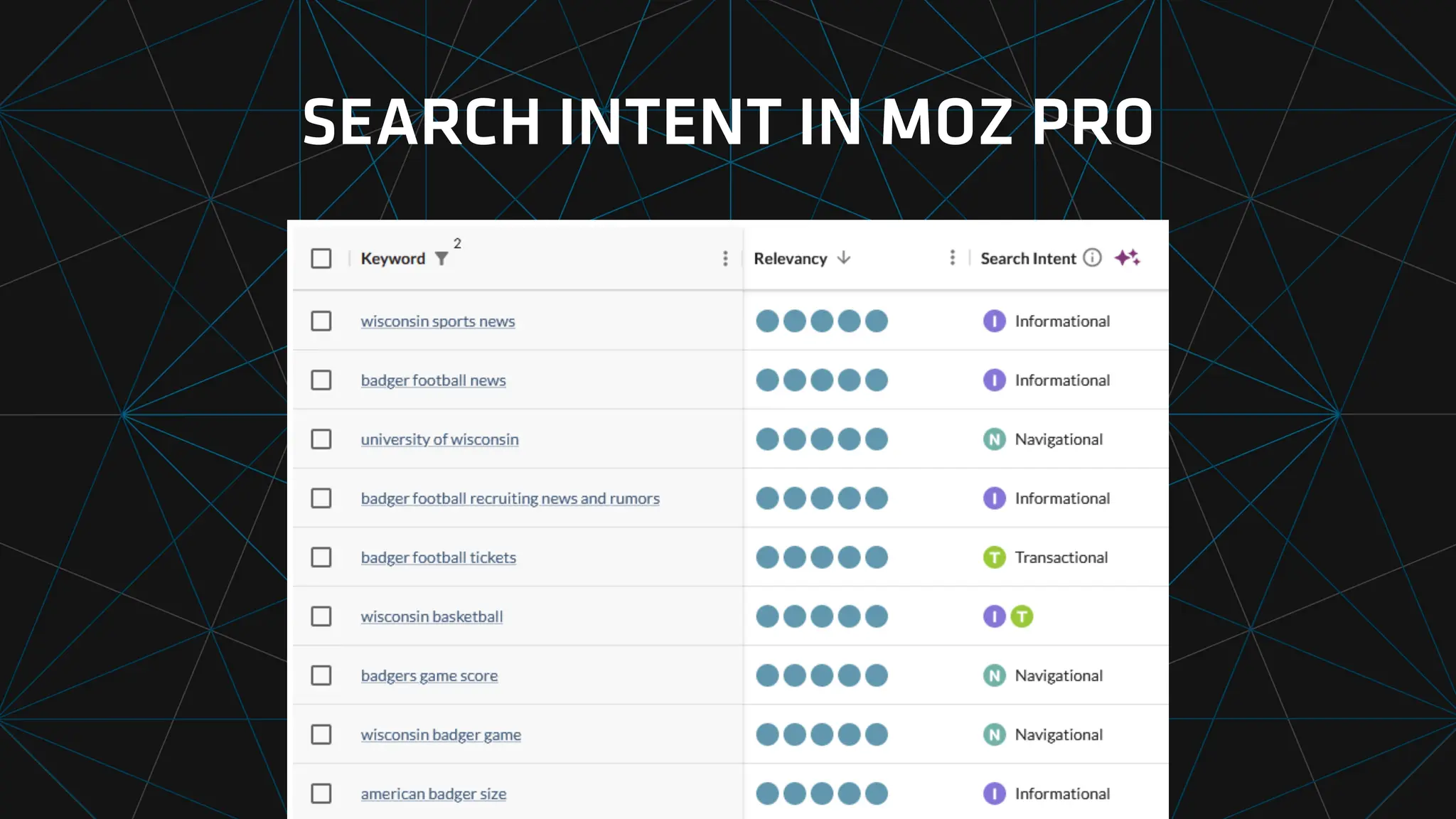
Task: Click the Search Intent info icon
Action: point(1092,257)
